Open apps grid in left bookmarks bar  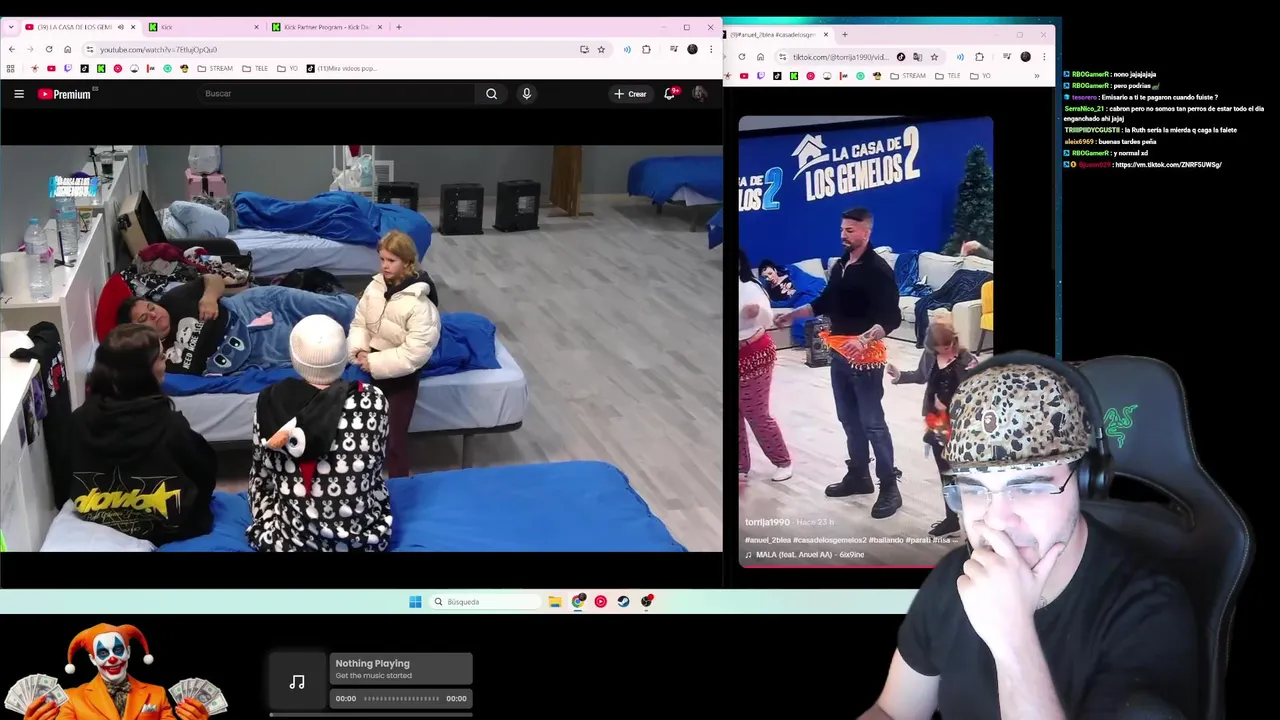click(11, 68)
